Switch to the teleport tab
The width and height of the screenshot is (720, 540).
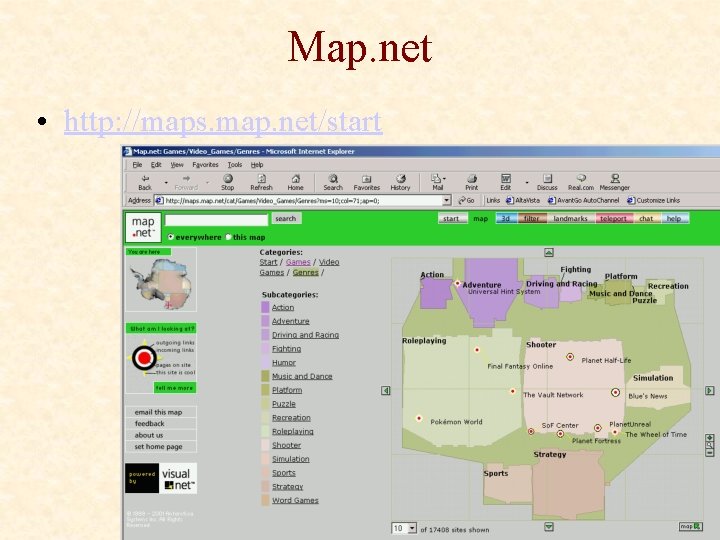[x=613, y=219]
